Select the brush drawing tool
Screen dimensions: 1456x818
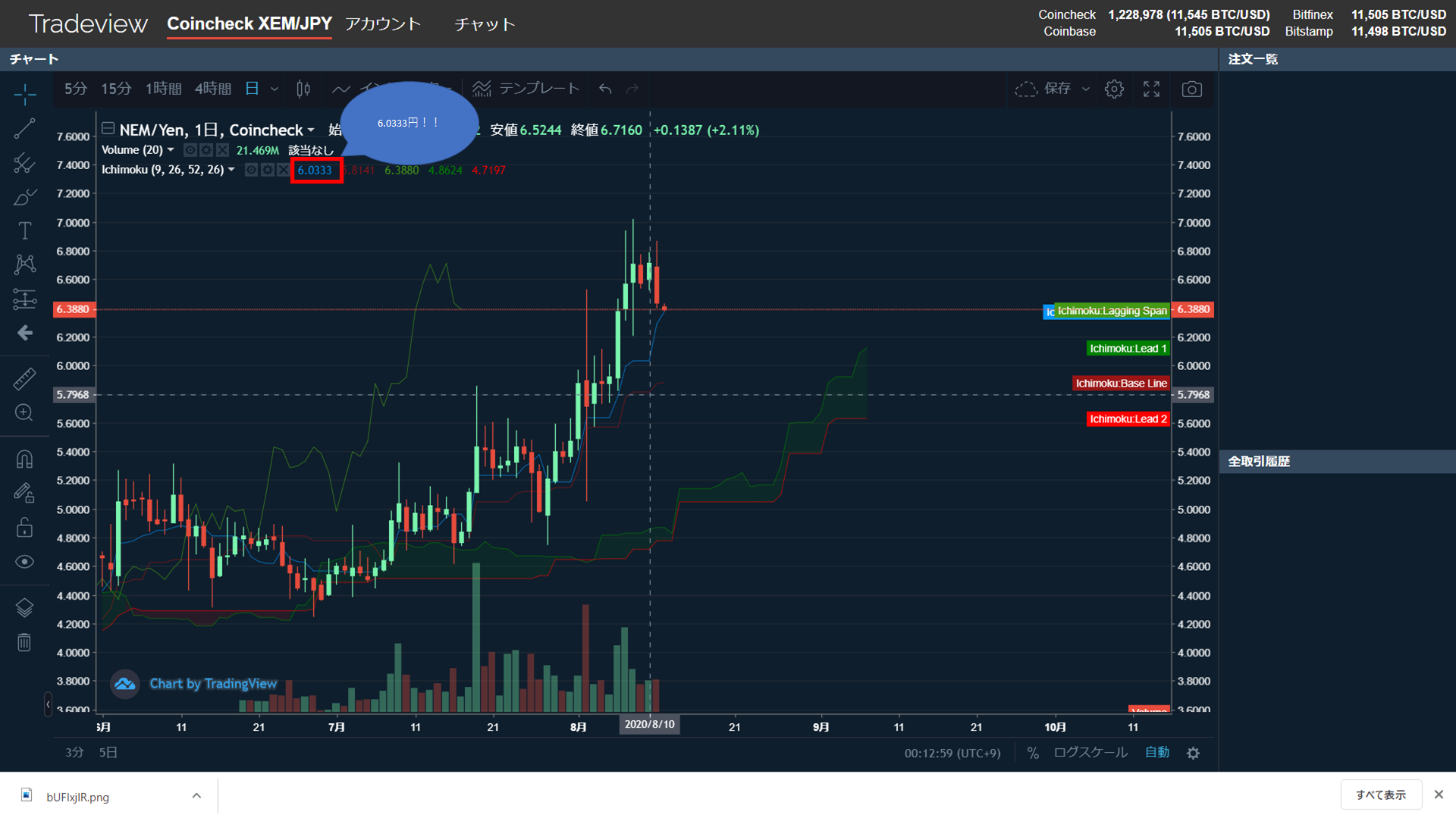coord(24,197)
